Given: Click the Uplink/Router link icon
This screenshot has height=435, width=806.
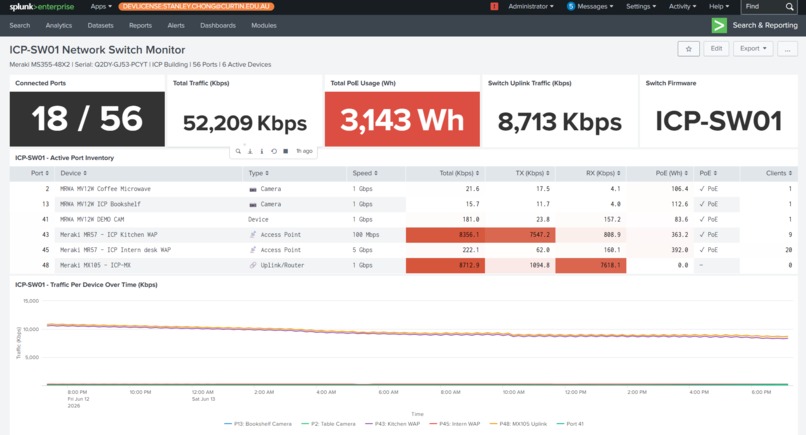Looking at the screenshot, I should 253,265.
